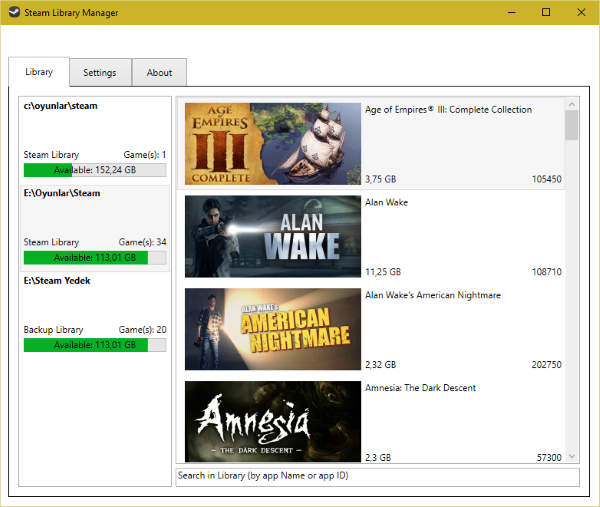Open the About tab

coord(159,72)
